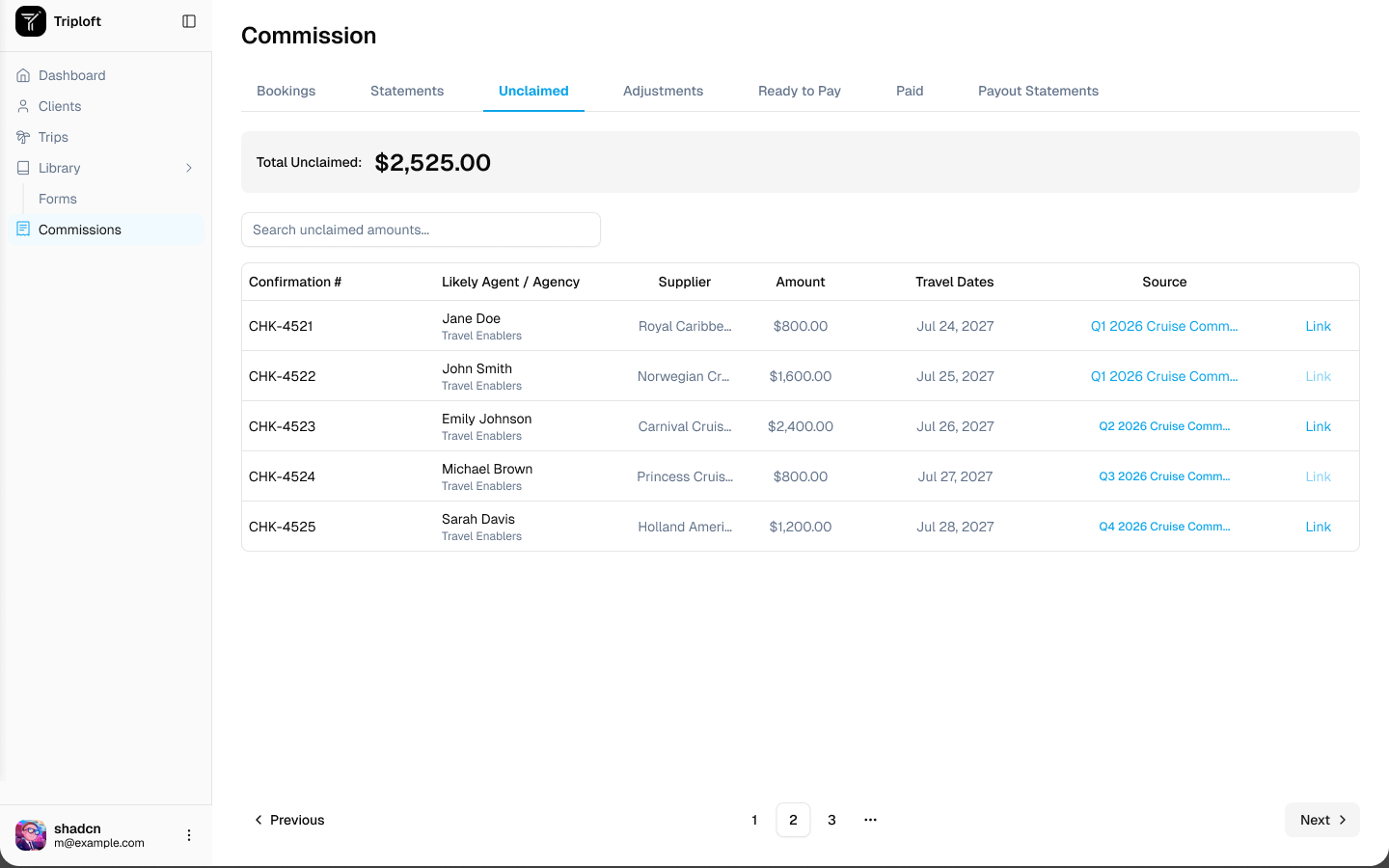This screenshot has width=1389, height=868.
Task: Click the pagination ellipsis
Action: (870, 820)
